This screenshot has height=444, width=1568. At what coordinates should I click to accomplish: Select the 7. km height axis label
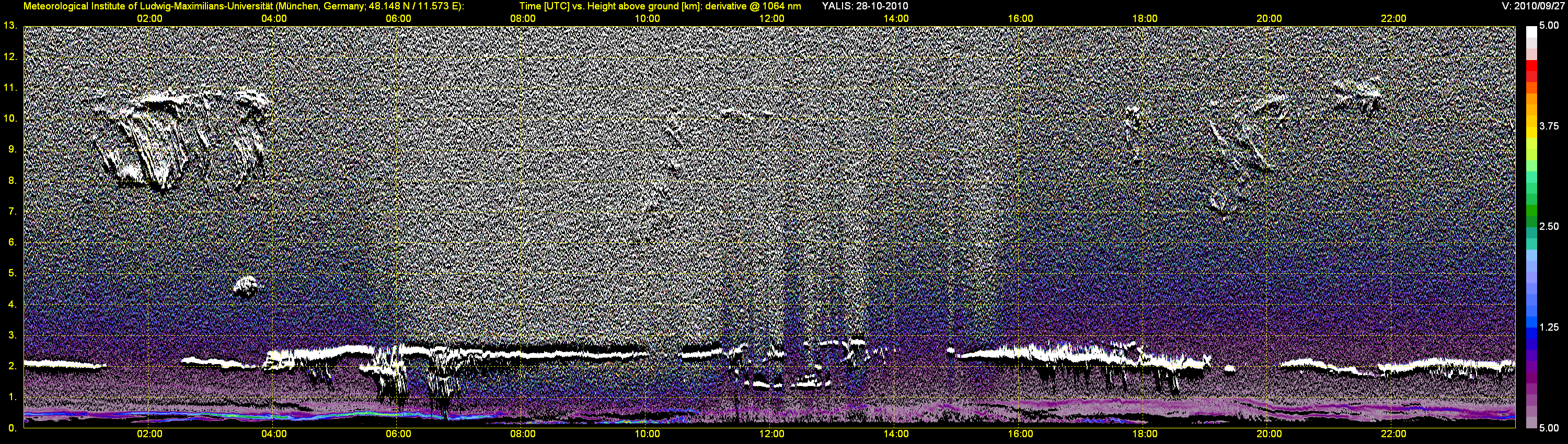coord(12,212)
